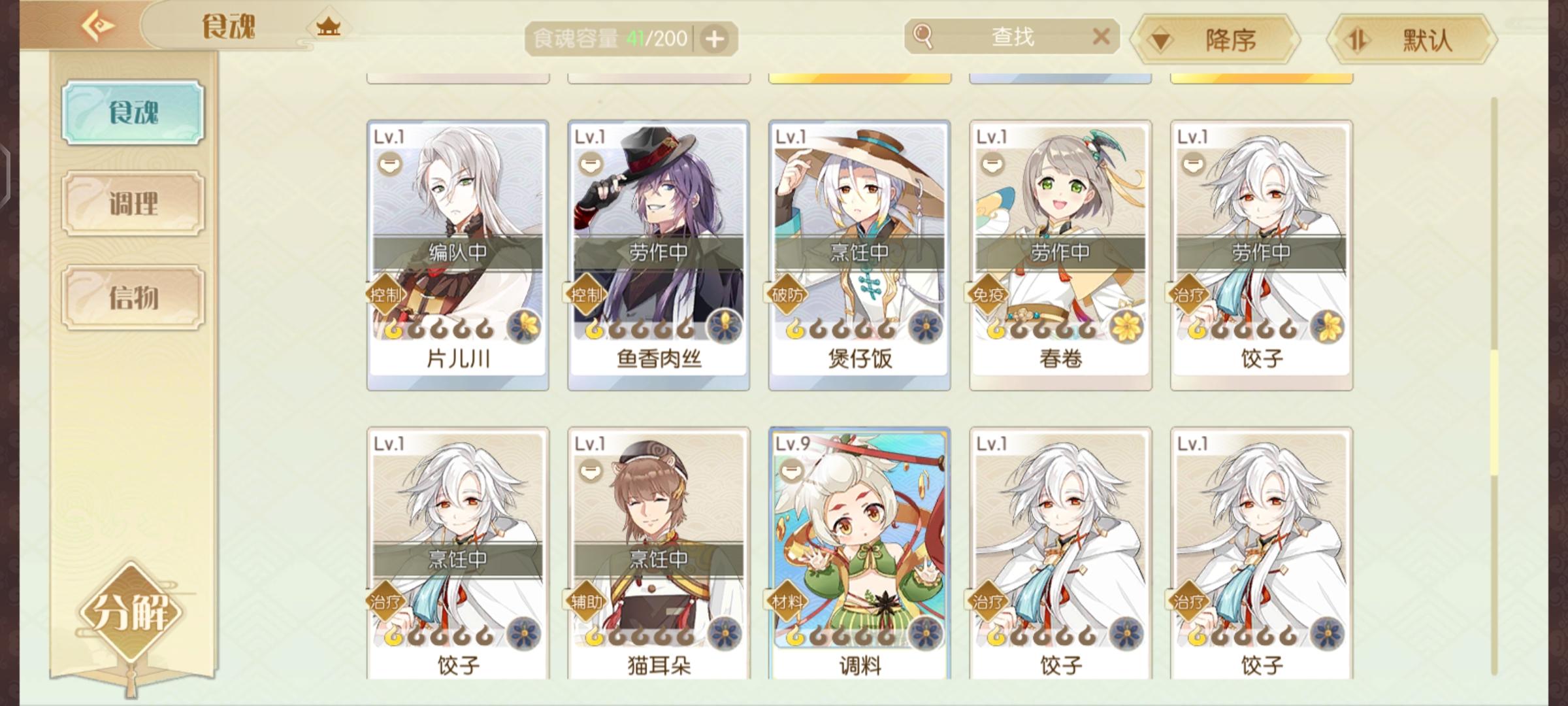The image size is (1568, 706).
Task: Click the magnifier search icon
Action: click(x=923, y=36)
